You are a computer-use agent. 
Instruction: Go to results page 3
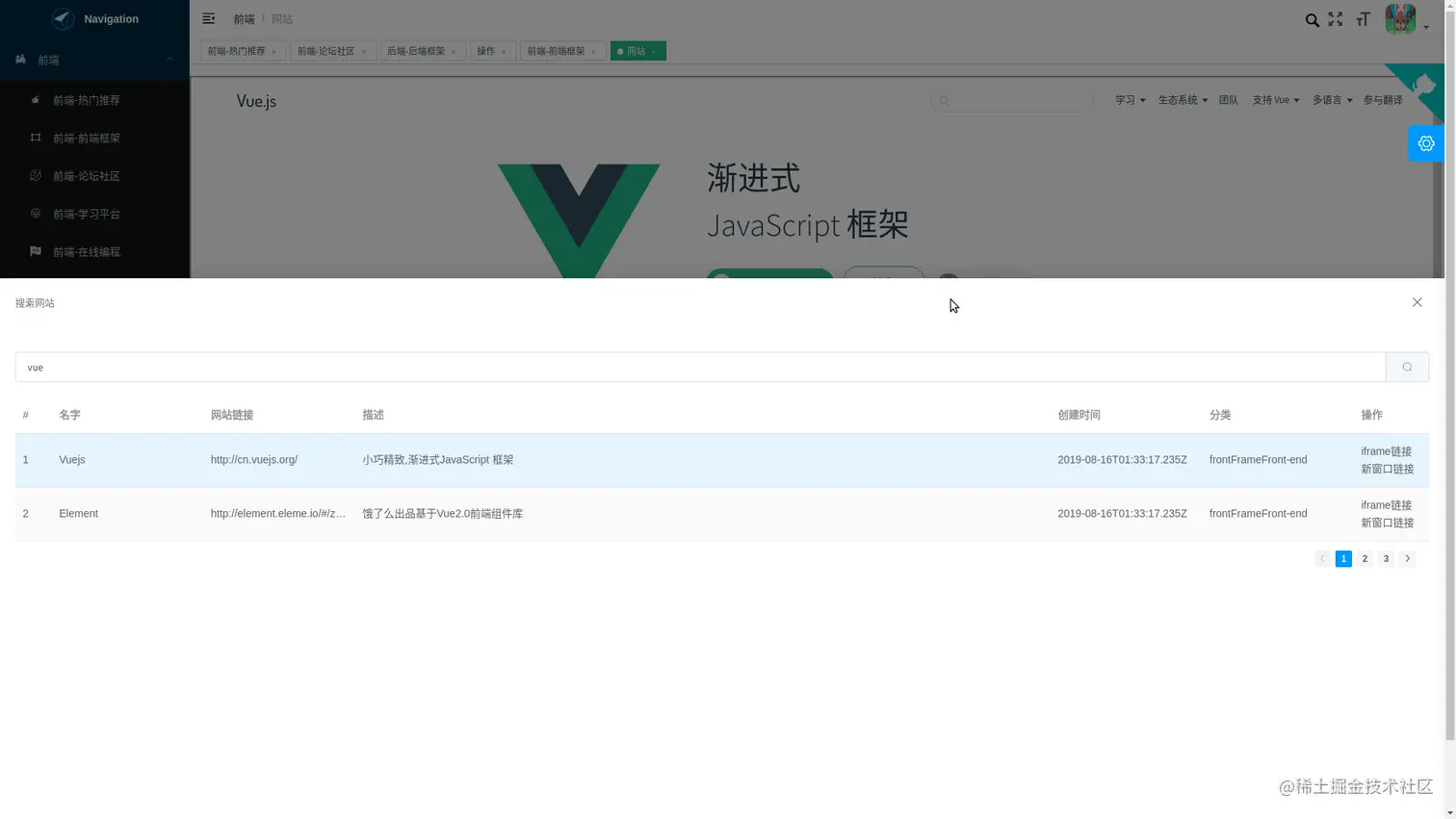click(1386, 558)
